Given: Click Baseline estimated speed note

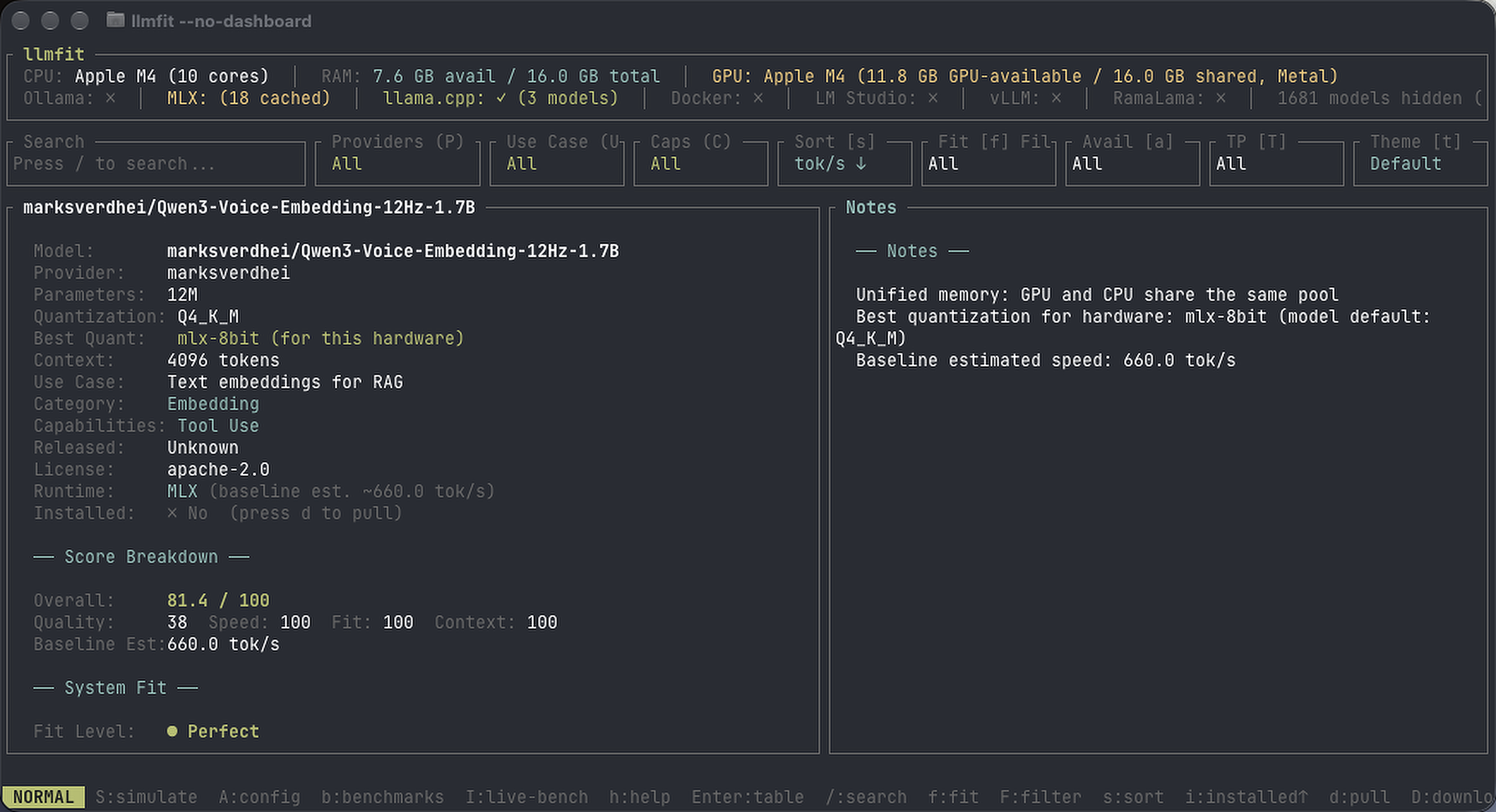Looking at the screenshot, I should [1046, 360].
